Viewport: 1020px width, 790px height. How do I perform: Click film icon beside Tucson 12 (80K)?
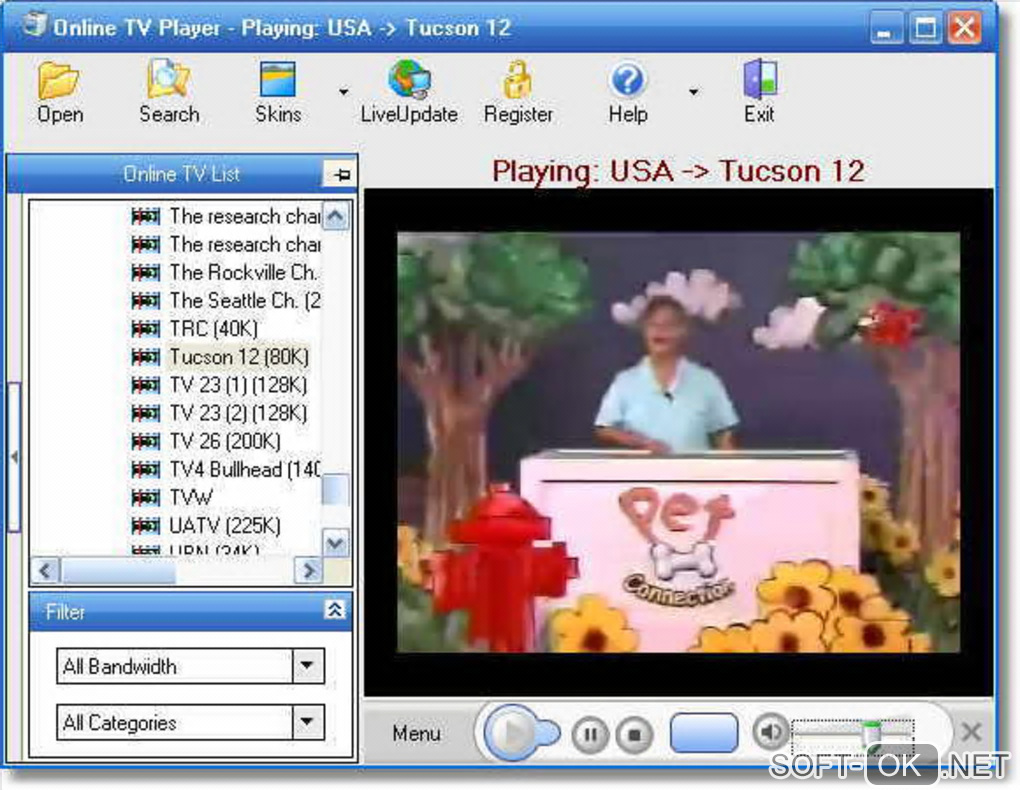146,357
